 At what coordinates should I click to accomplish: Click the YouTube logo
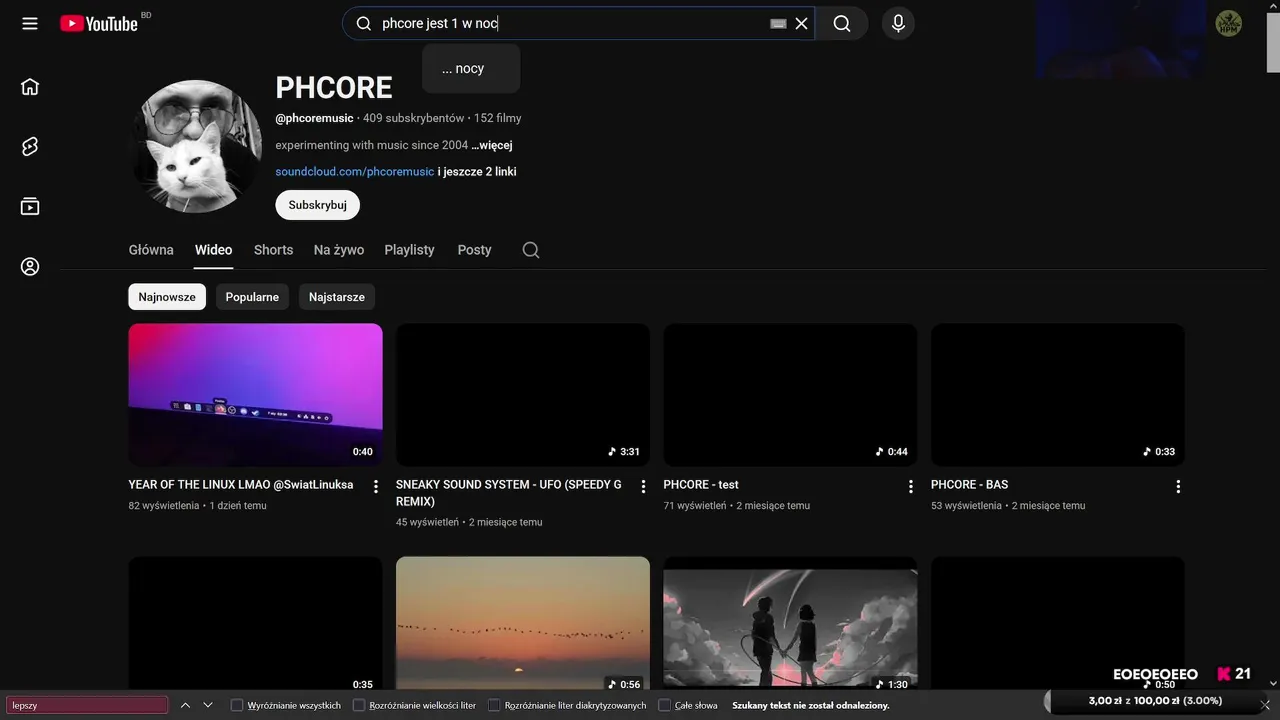(x=98, y=23)
